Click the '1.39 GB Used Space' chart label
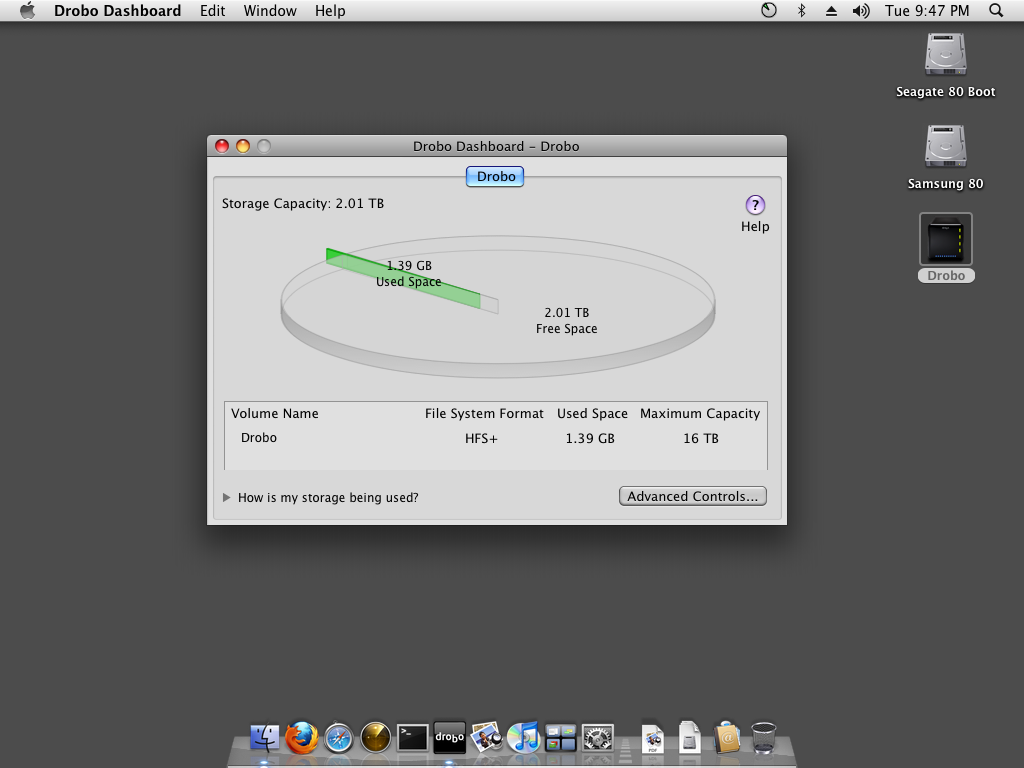 coord(409,274)
